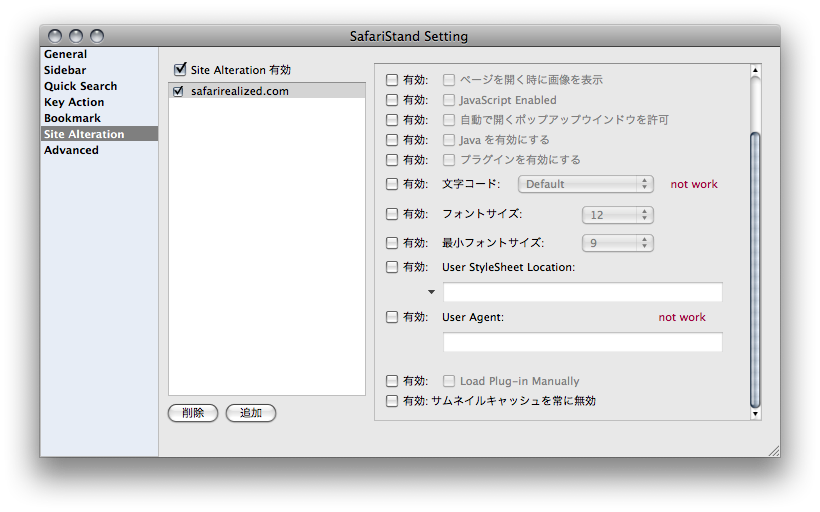Enable 有効 for フォントサイズ row

tap(392, 214)
